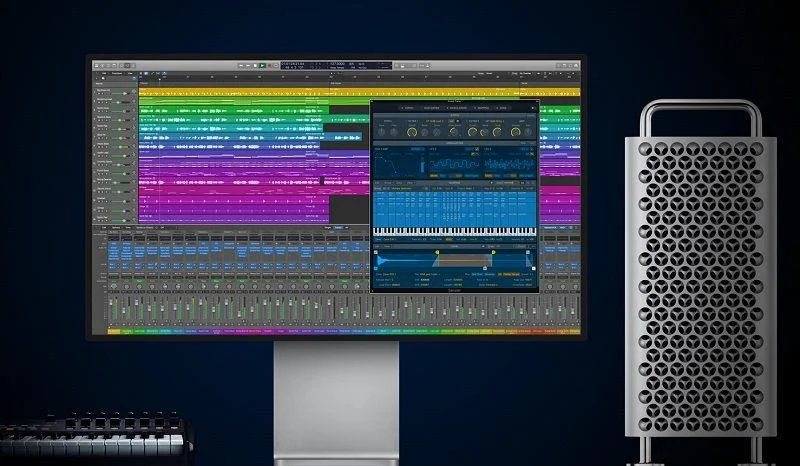Click the right yellow loop marker in waveform

click(493, 252)
